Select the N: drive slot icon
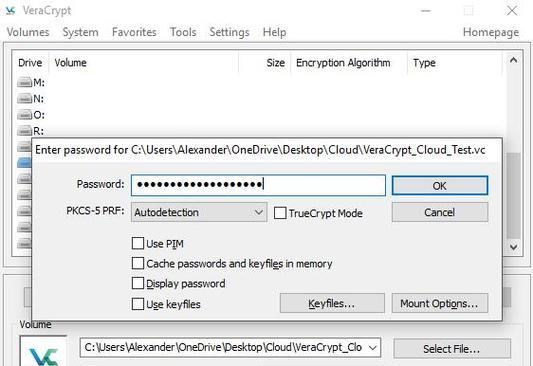The width and height of the screenshot is (533, 366). 24,99
